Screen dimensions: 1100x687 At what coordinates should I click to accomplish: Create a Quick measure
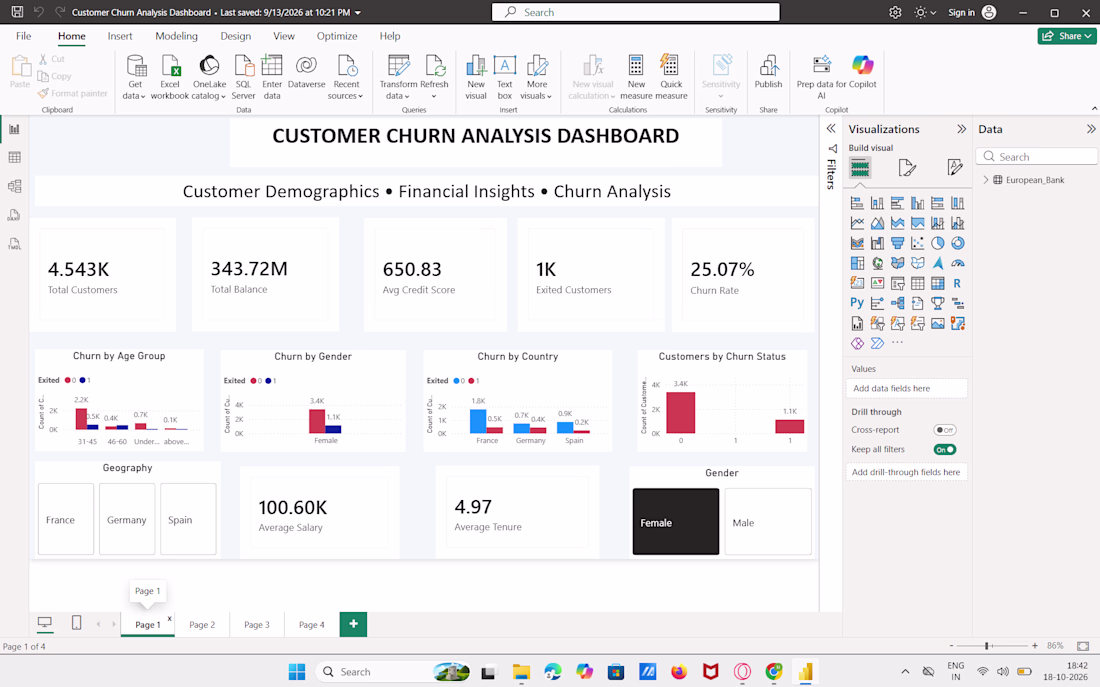point(671,77)
